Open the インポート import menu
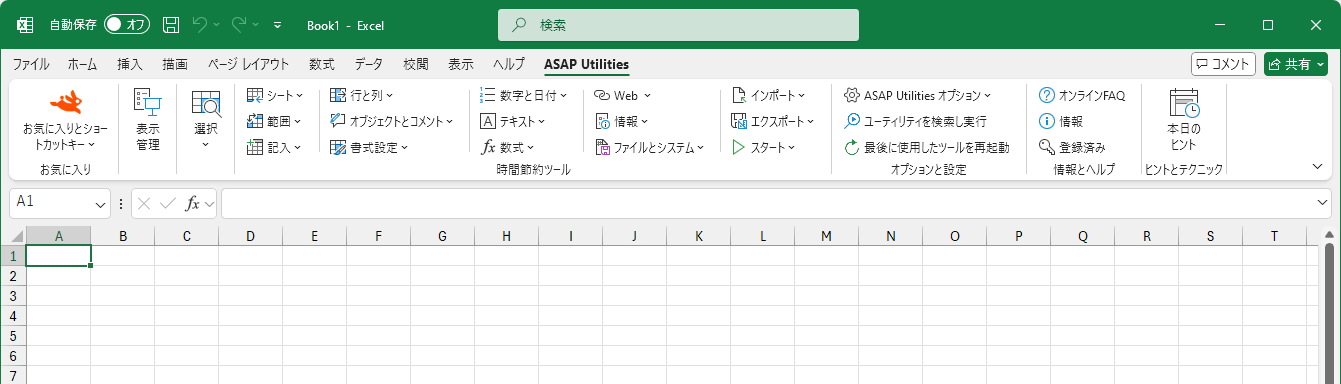 point(768,95)
